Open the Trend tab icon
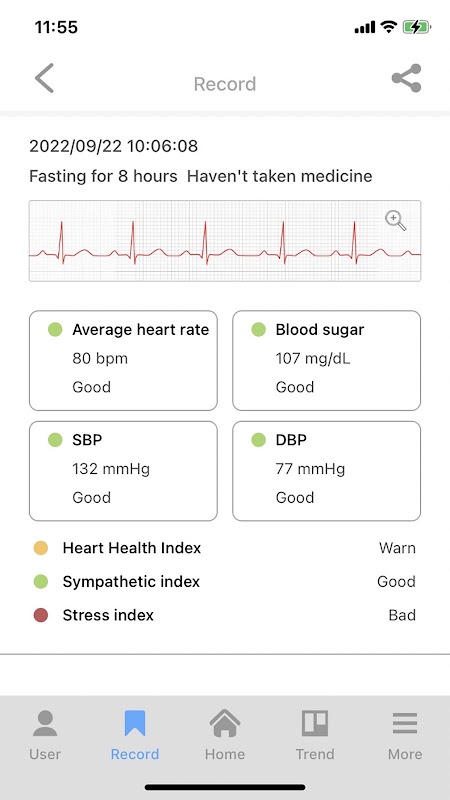This screenshot has width=450, height=800. click(315, 723)
